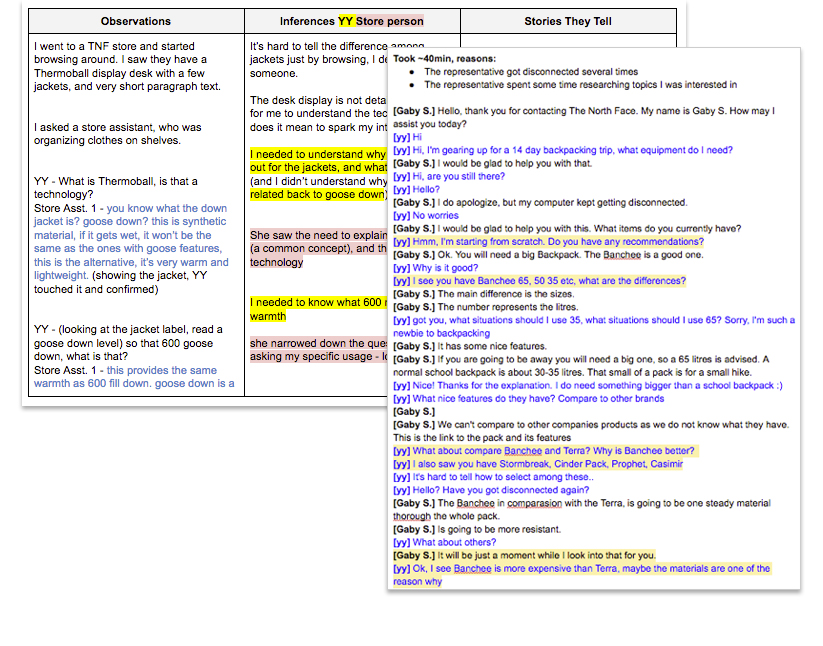Click '[yy] Why is it good?' line

[x=436, y=268]
